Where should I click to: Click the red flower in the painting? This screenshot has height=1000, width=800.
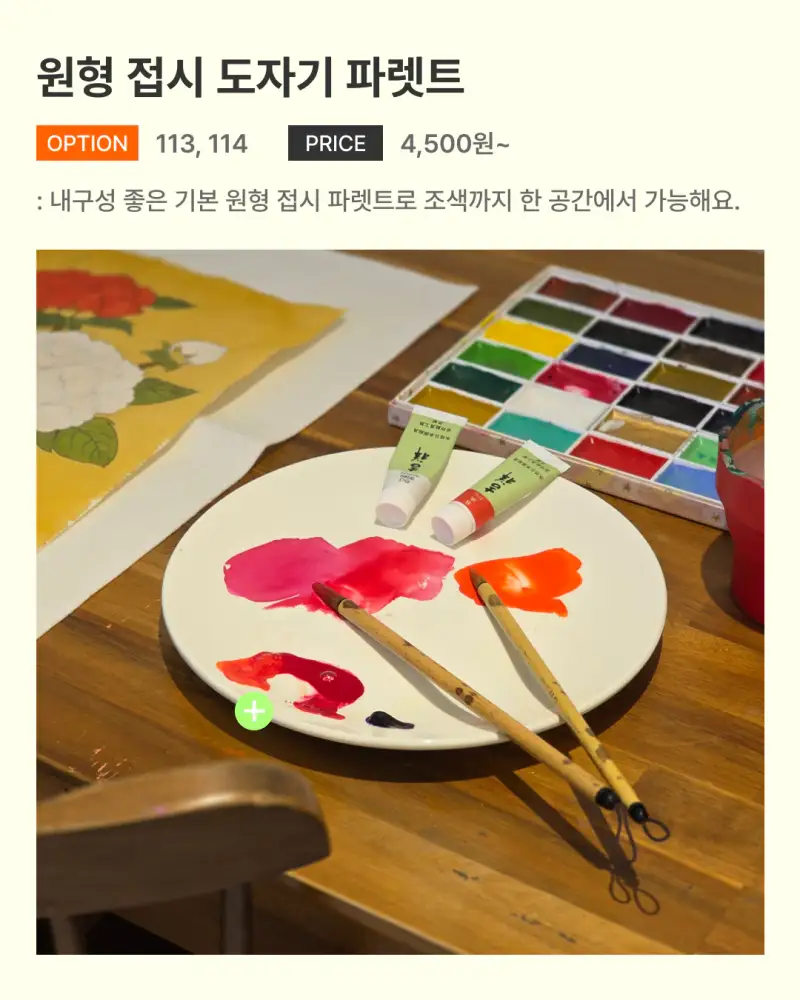(94, 292)
